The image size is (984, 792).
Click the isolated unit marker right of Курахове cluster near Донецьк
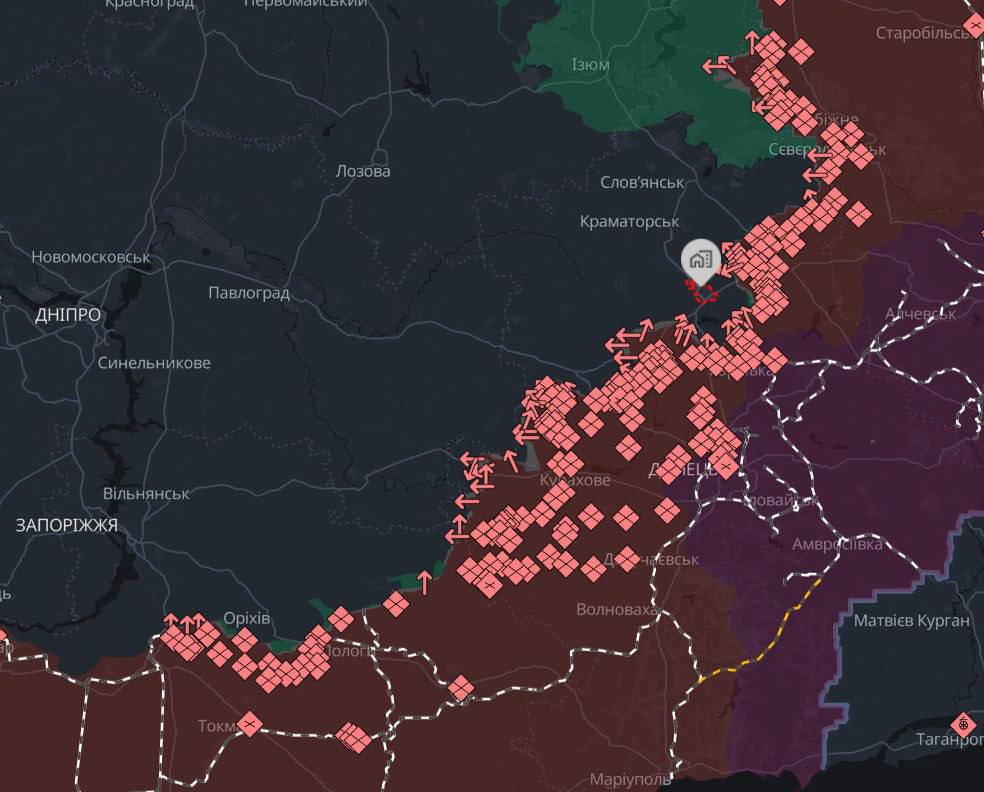click(x=668, y=510)
